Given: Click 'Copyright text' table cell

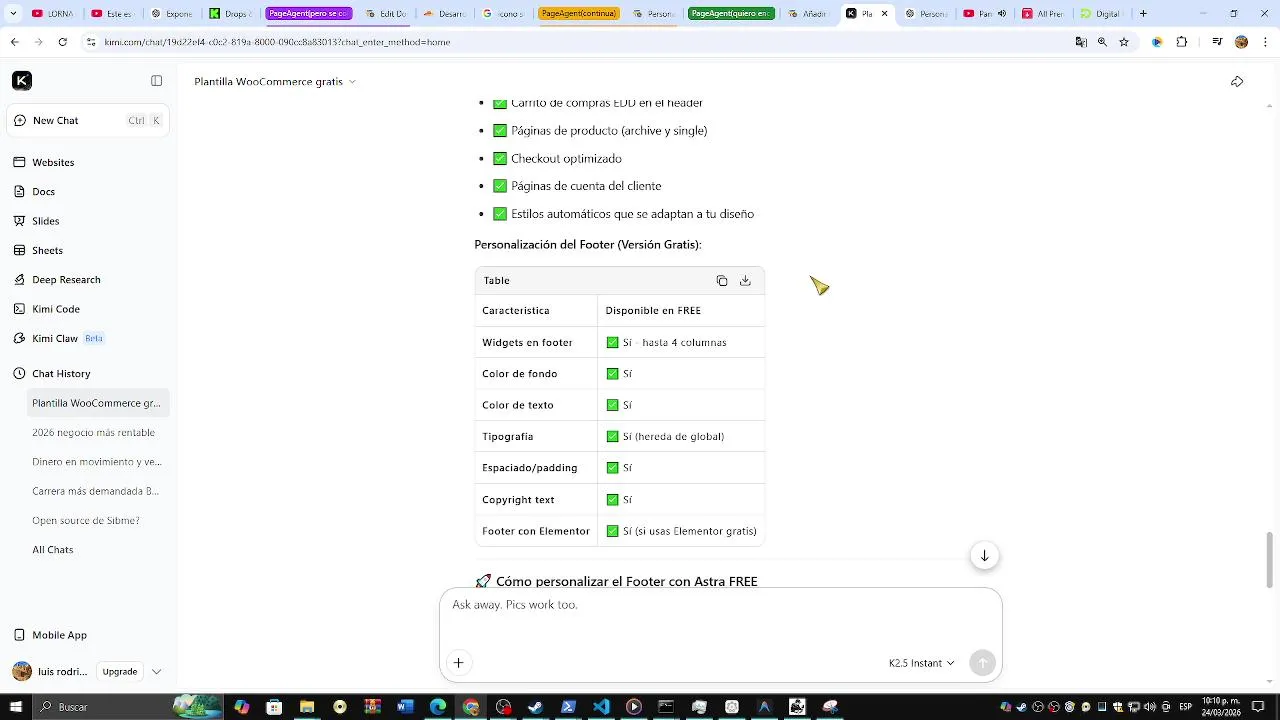Looking at the screenshot, I should [x=536, y=500].
